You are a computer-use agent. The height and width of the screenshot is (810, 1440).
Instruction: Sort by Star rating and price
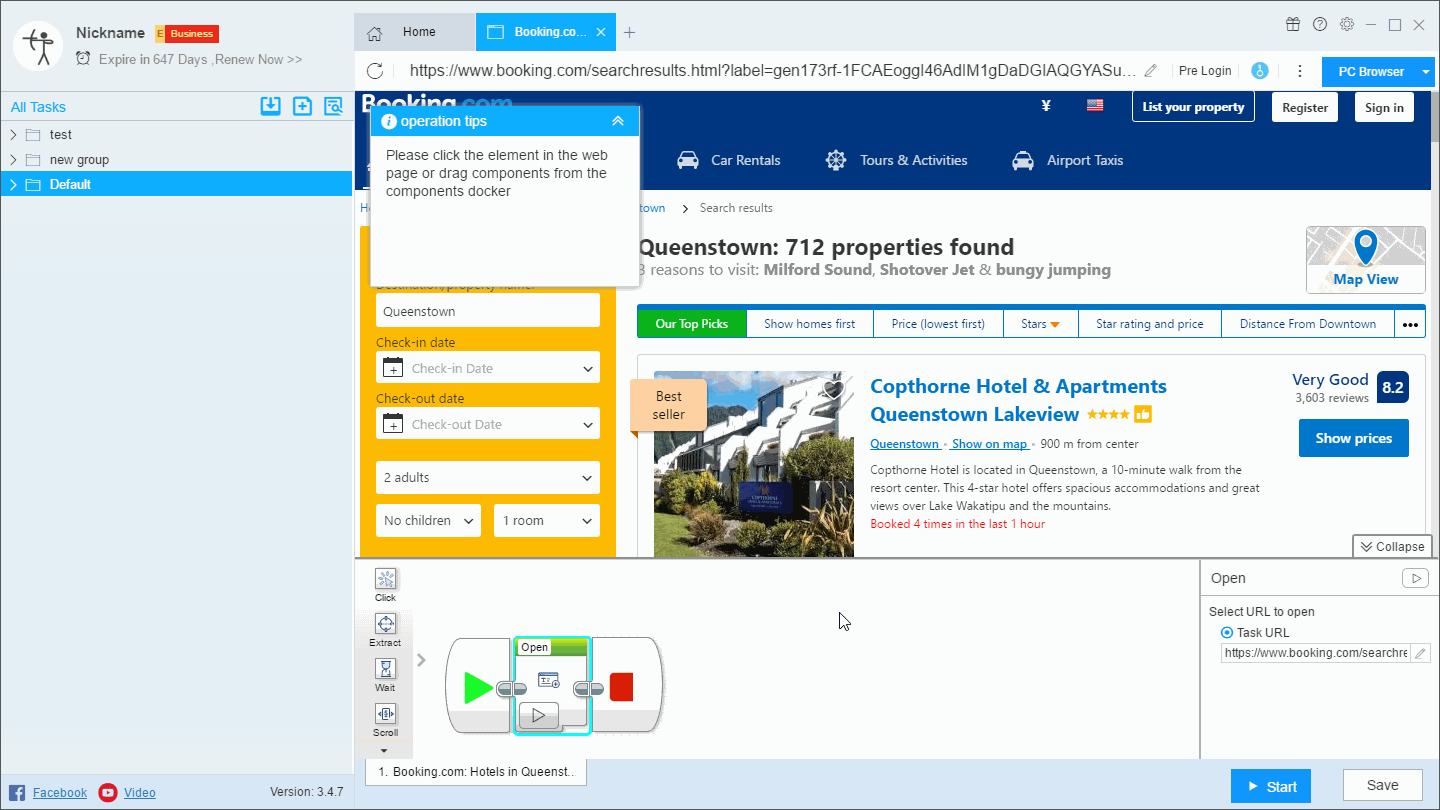[x=1150, y=324]
